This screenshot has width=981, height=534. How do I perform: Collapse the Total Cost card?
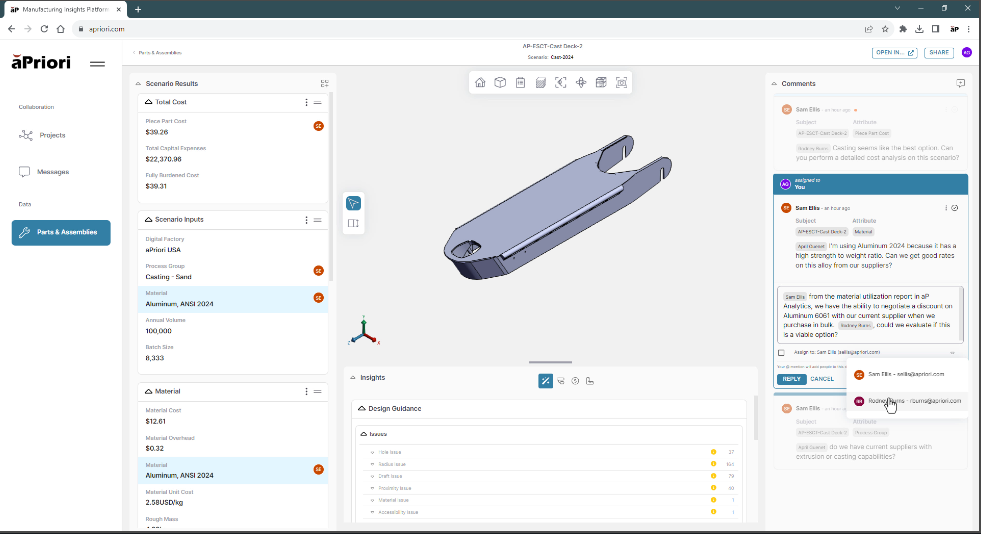point(149,102)
